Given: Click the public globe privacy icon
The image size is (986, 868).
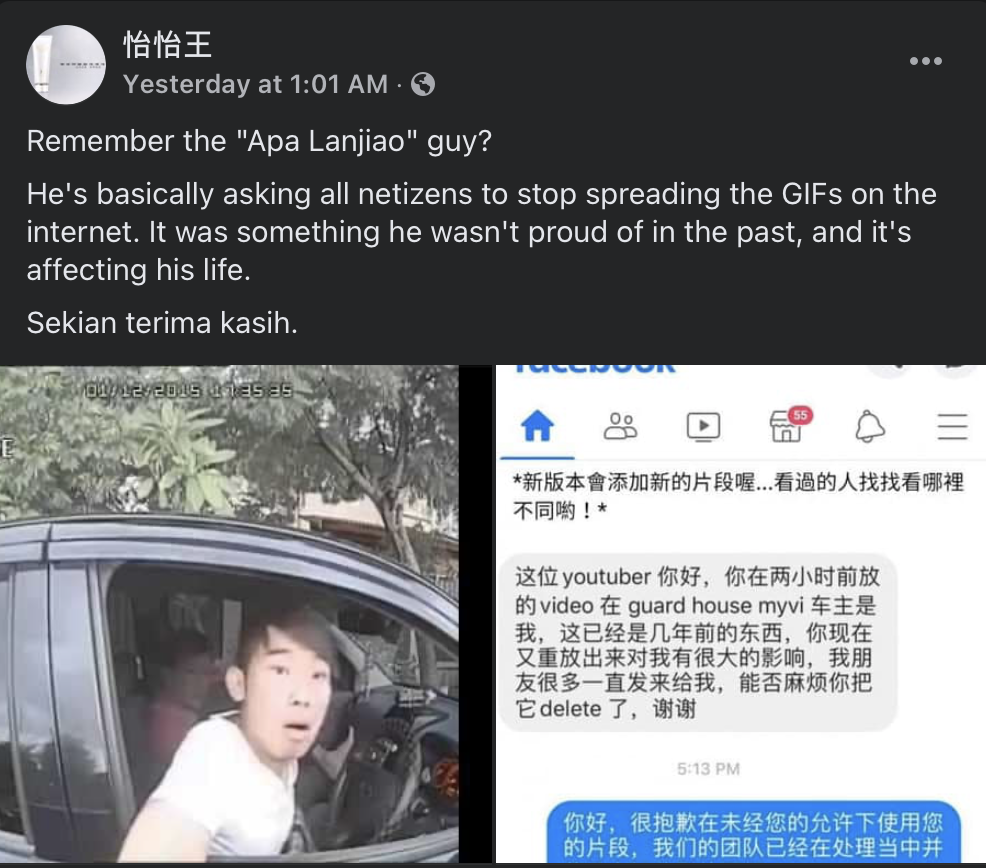Looking at the screenshot, I should click(x=423, y=84).
